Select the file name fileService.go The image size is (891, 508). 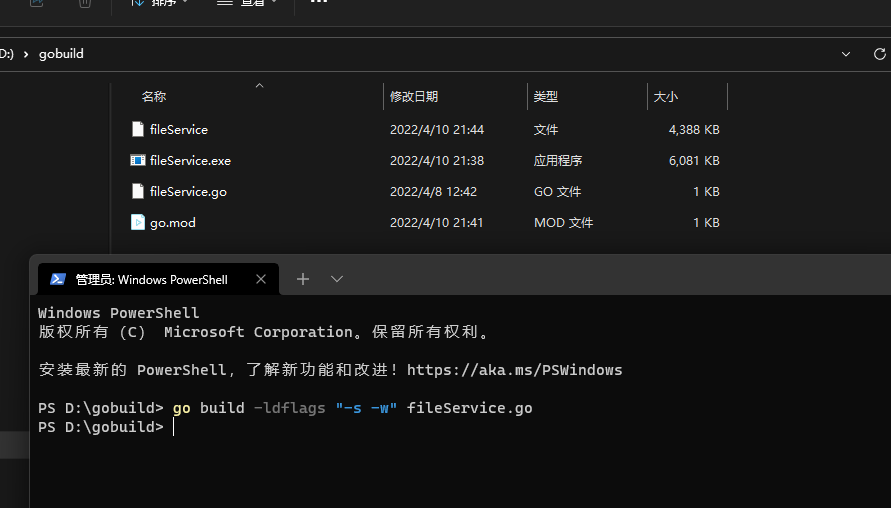pos(188,192)
